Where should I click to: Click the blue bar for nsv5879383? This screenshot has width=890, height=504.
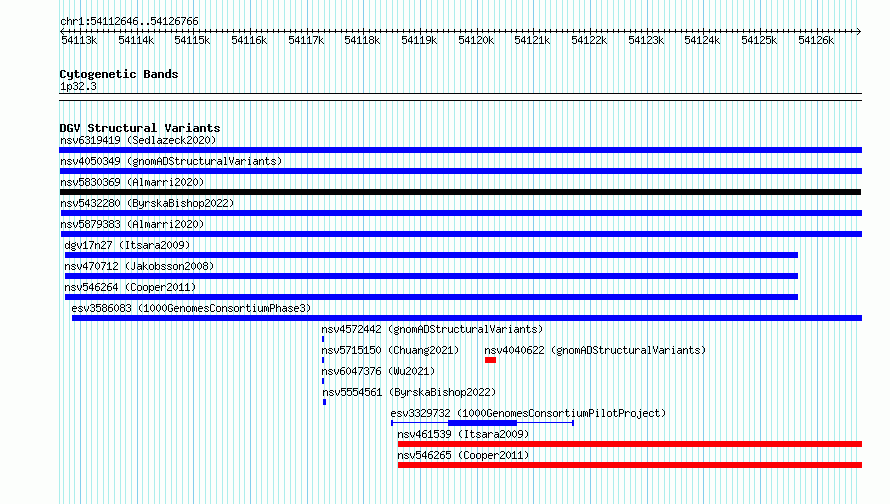[x=461, y=234]
